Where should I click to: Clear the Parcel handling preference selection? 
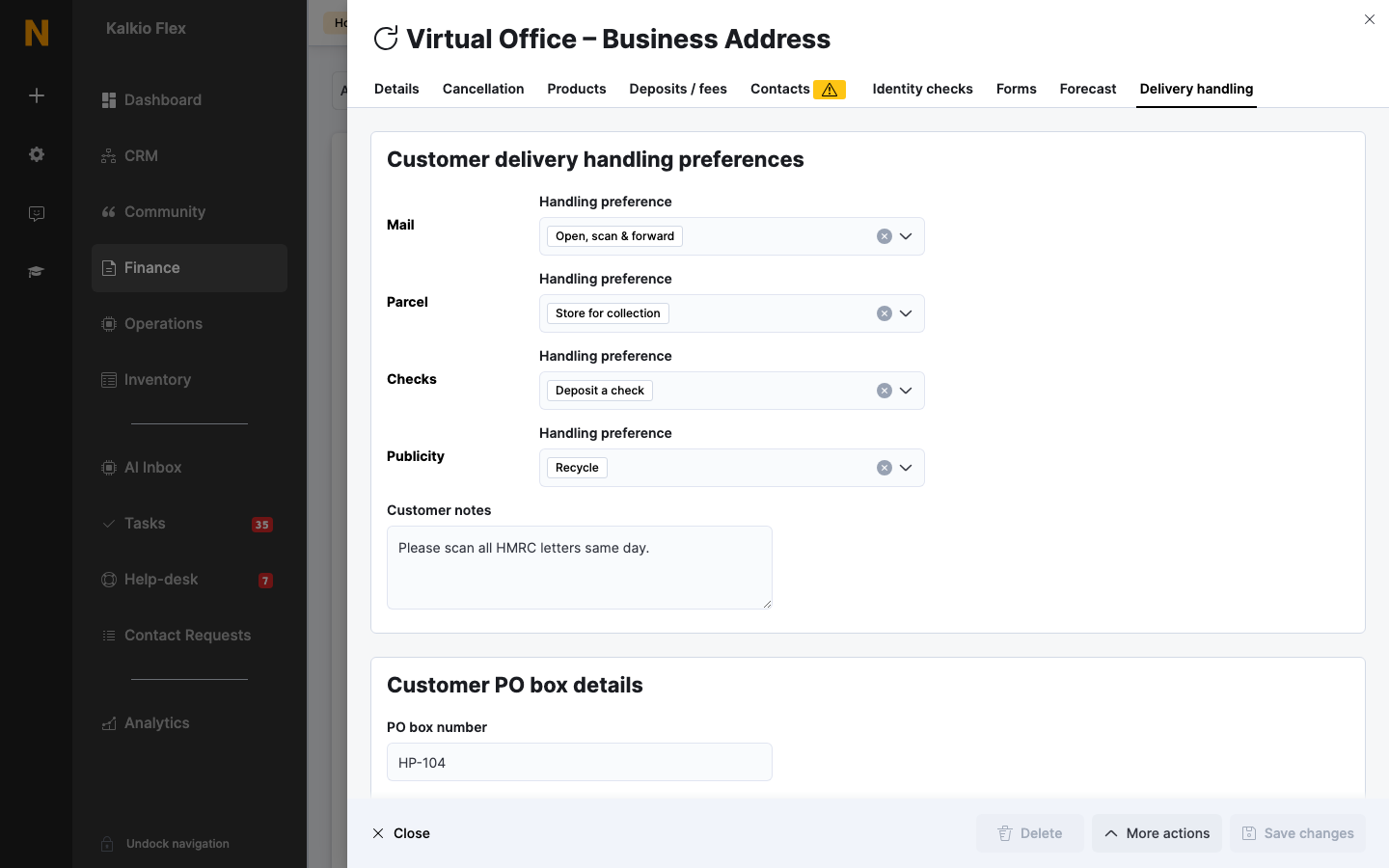click(884, 313)
